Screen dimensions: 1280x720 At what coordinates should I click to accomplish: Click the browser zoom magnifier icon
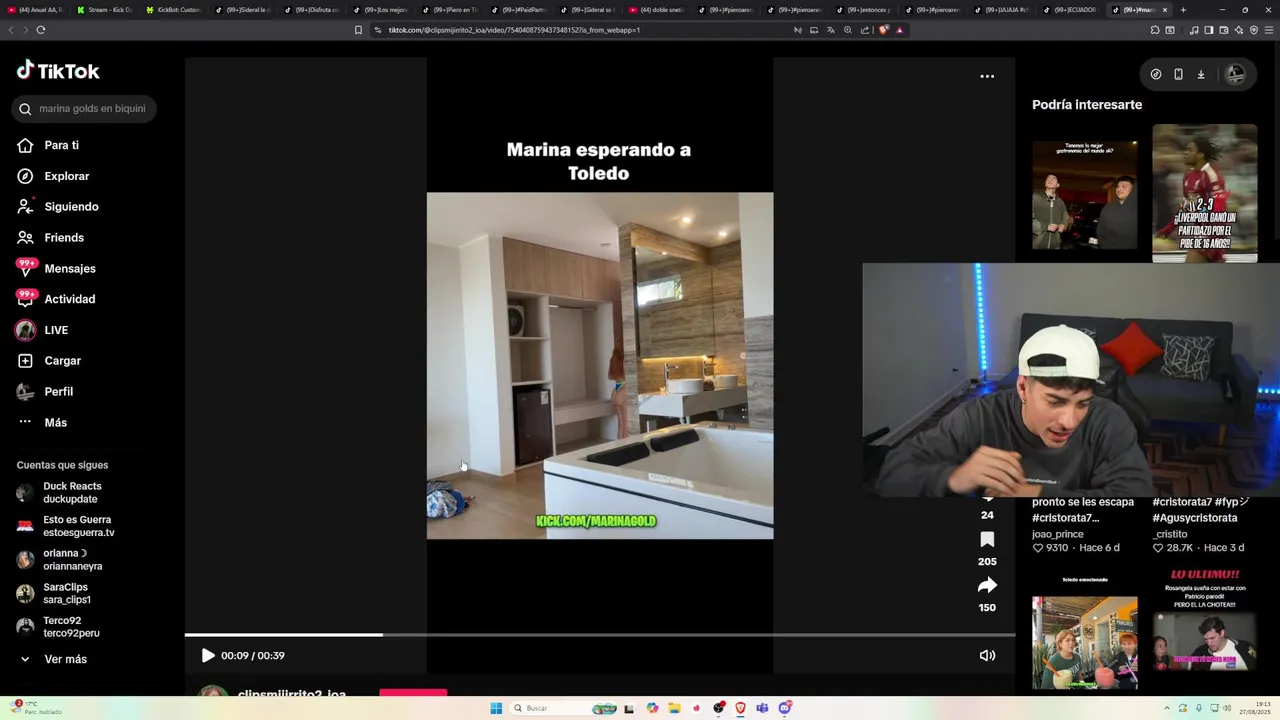click(848, 30)
